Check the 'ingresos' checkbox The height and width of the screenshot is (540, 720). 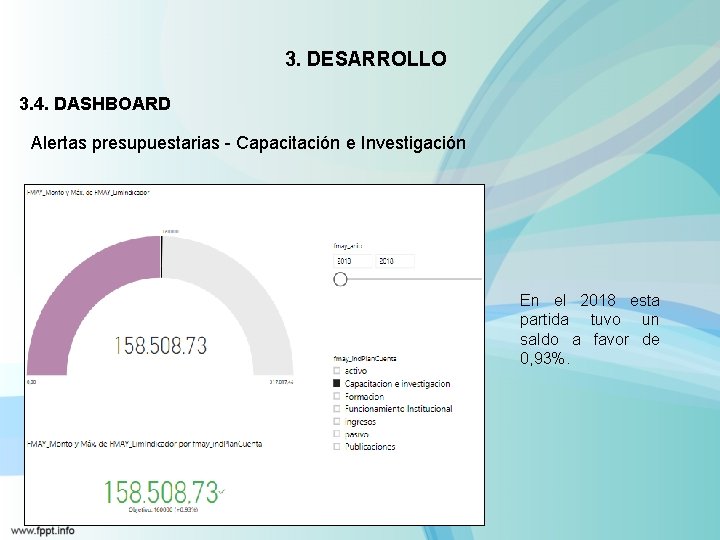point(337,421)
